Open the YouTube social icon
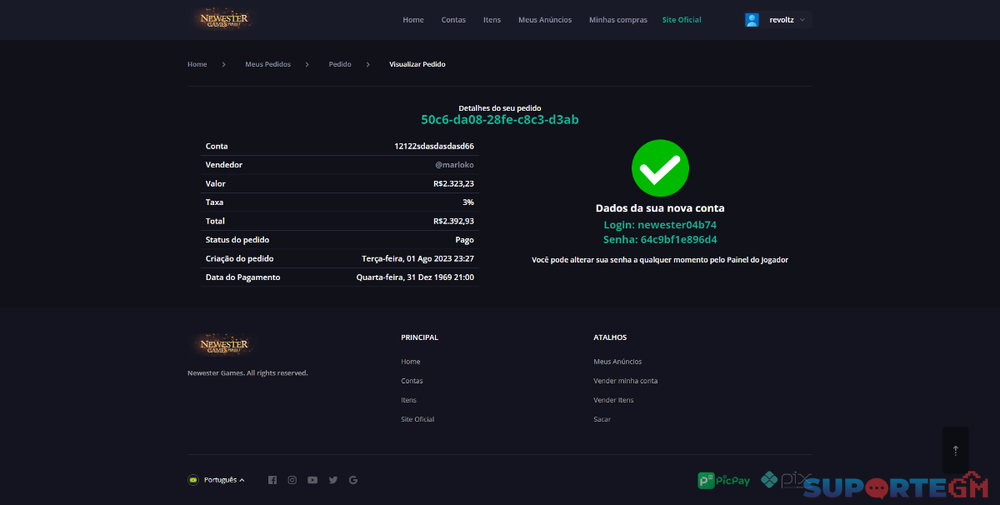1000x505 pixels. click(313, 480)
